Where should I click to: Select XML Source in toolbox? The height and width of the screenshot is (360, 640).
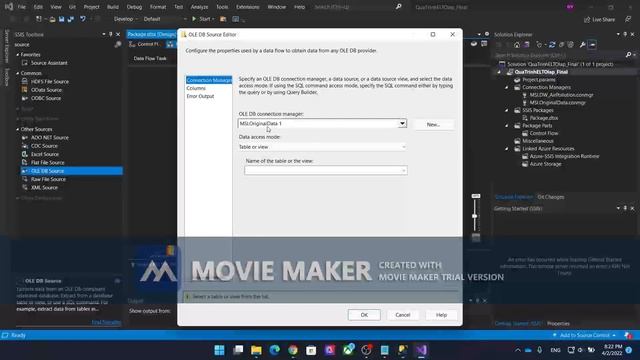click(44, 188)
